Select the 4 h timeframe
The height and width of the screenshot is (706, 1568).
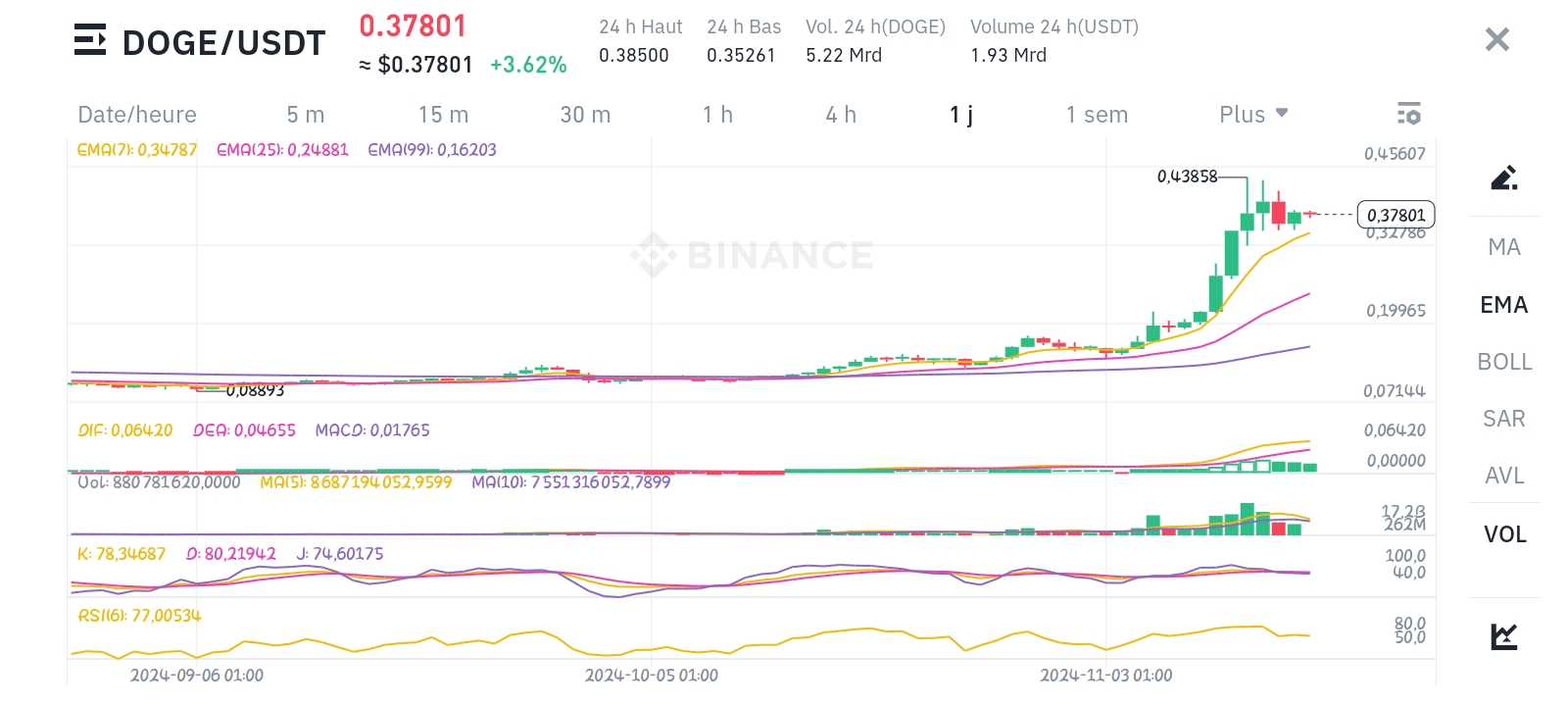click(840, 115)
